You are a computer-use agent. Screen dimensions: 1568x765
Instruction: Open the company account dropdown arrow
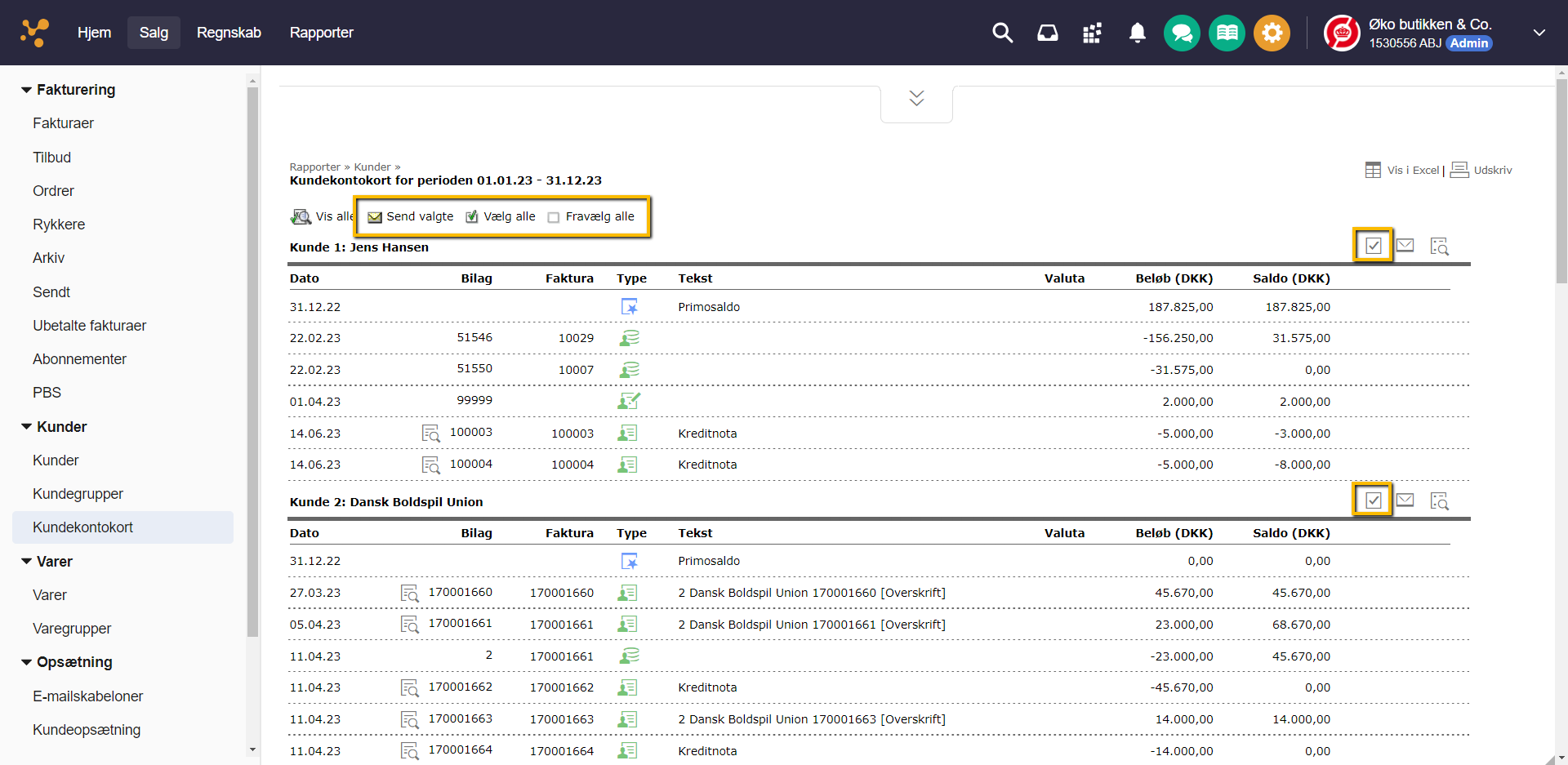[x=1539, y=33]
